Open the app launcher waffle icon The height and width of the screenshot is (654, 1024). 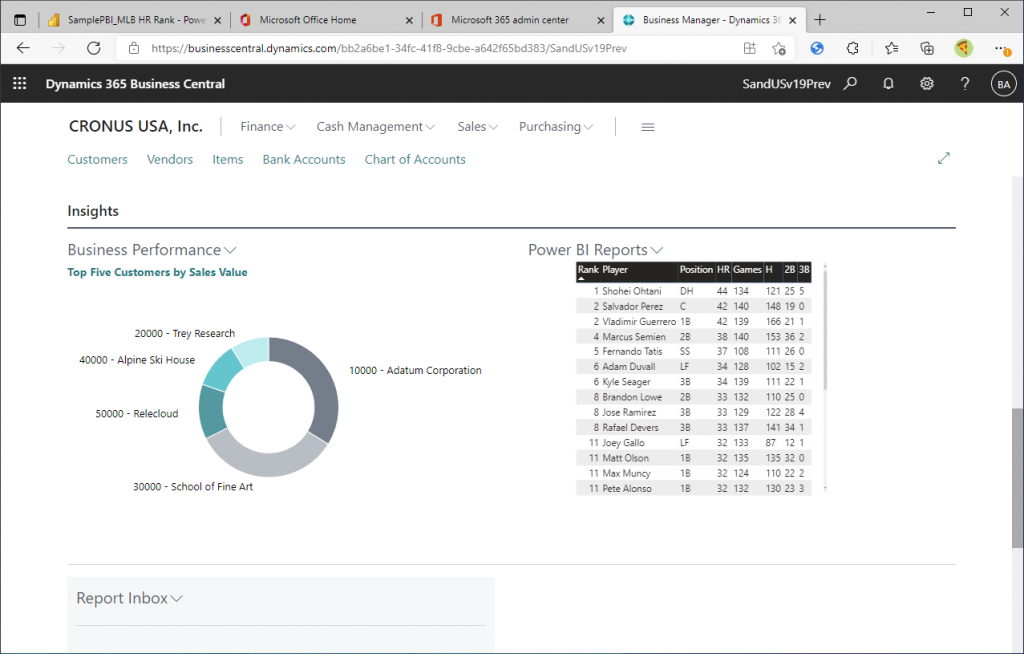[x=20, y=84]
